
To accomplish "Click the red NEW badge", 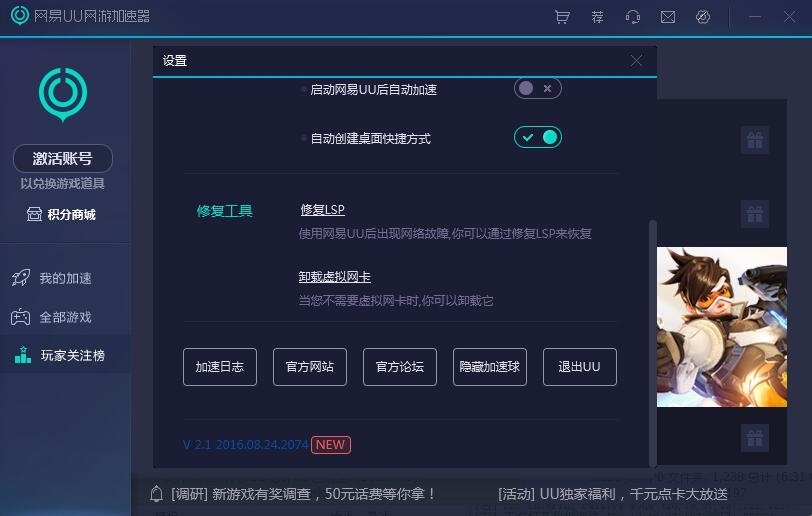I will point(331,445).
